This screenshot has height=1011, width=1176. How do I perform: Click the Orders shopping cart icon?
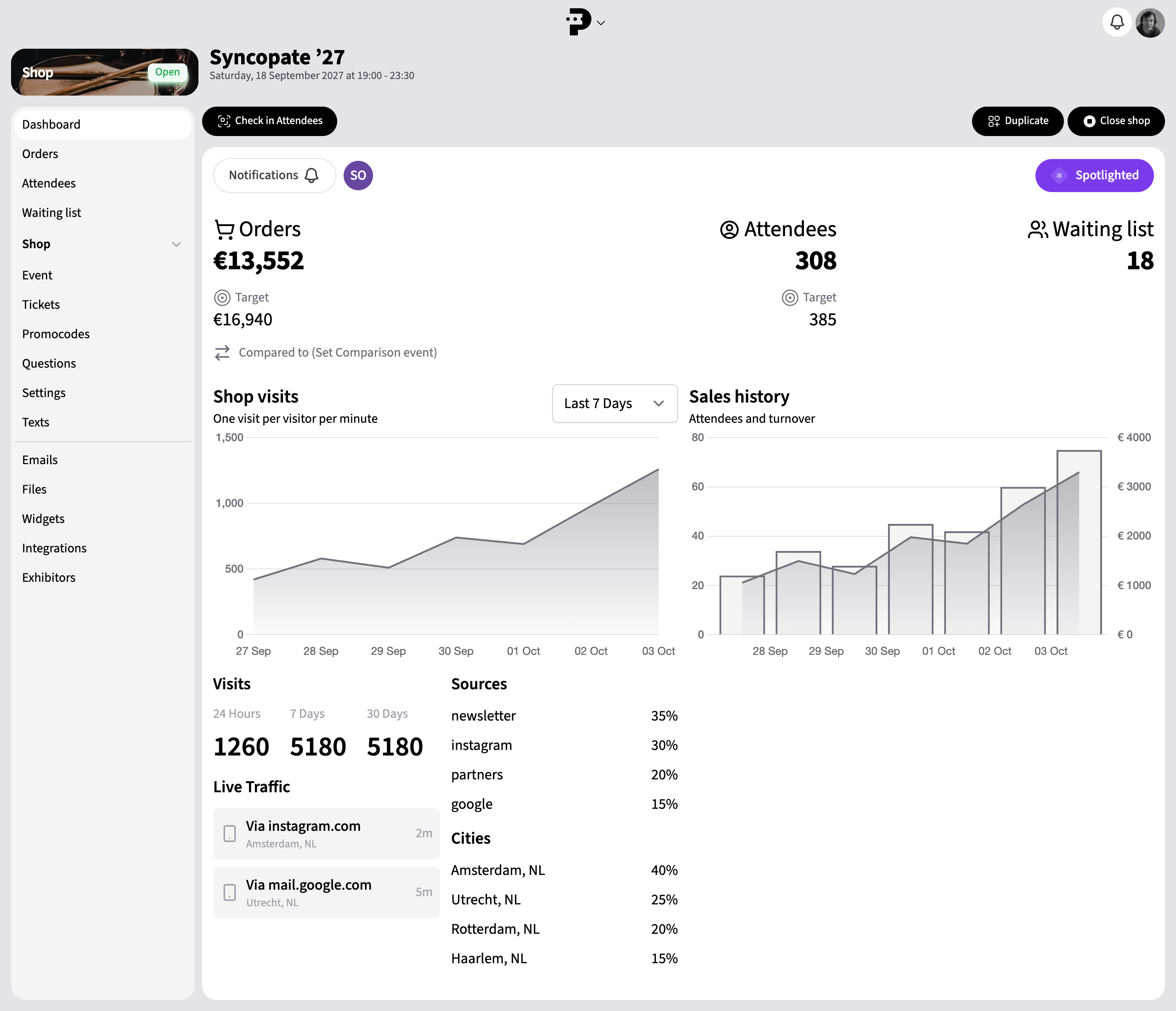(x=224, y=229)
